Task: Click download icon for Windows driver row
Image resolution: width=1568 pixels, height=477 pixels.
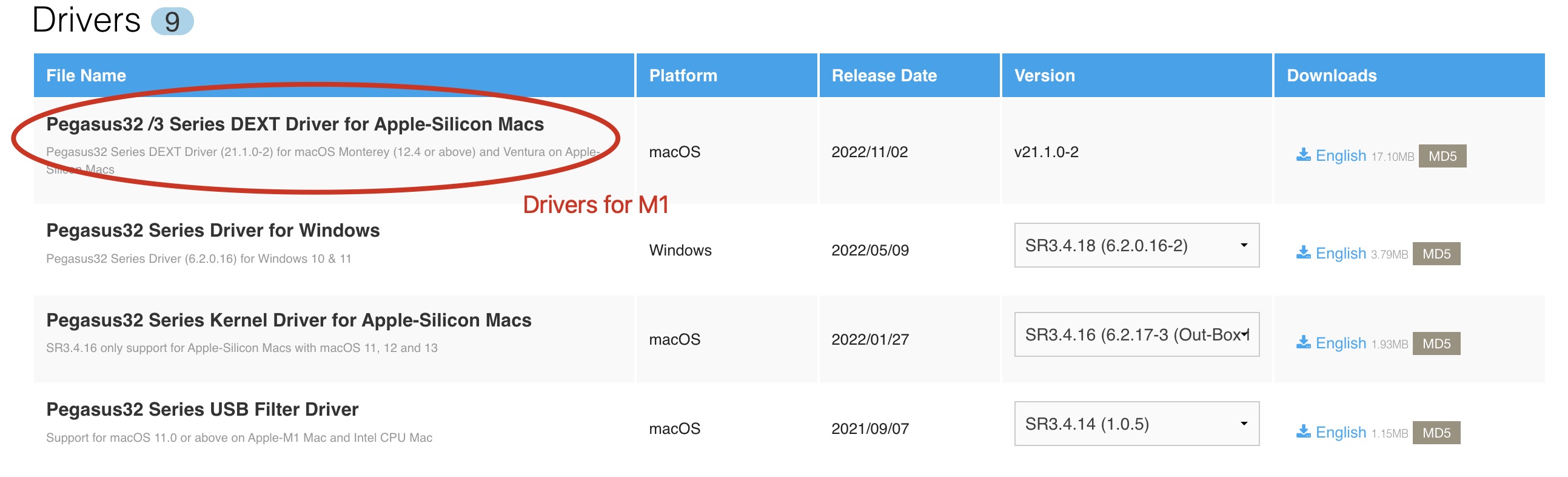Action: pos(1303,253)
